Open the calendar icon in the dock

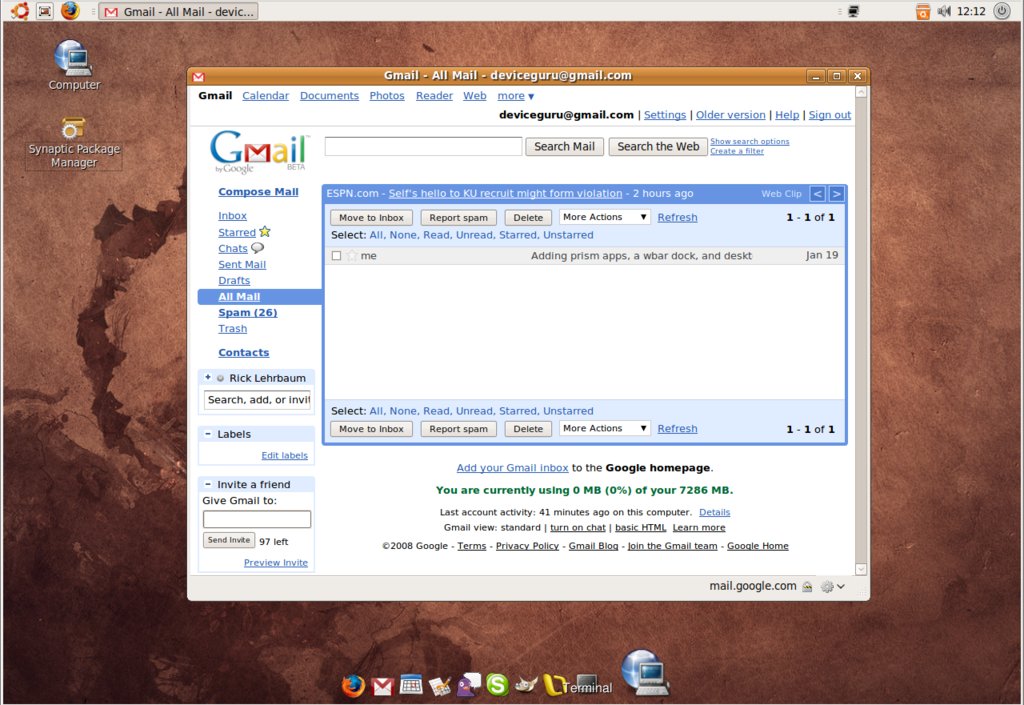[x=411, y=685]
